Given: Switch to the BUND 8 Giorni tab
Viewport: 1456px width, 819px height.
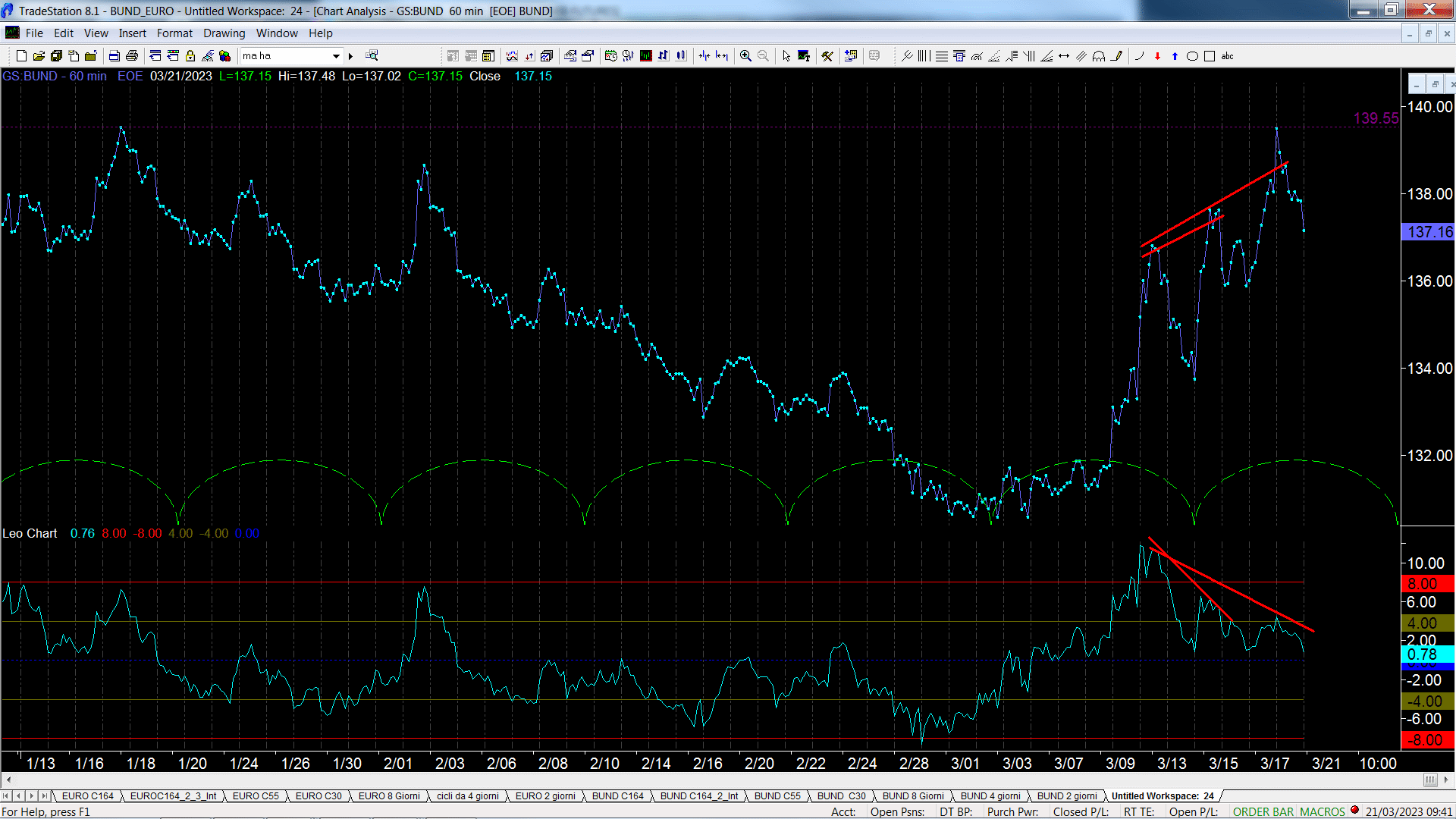Looking at the screenshot, I should tap(913, 796).
